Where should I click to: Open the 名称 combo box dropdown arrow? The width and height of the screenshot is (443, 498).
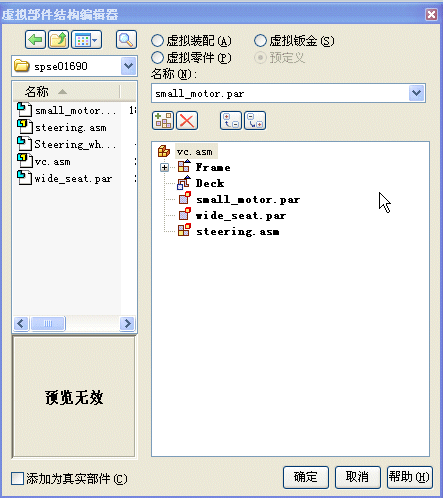[x=417, y=93]
